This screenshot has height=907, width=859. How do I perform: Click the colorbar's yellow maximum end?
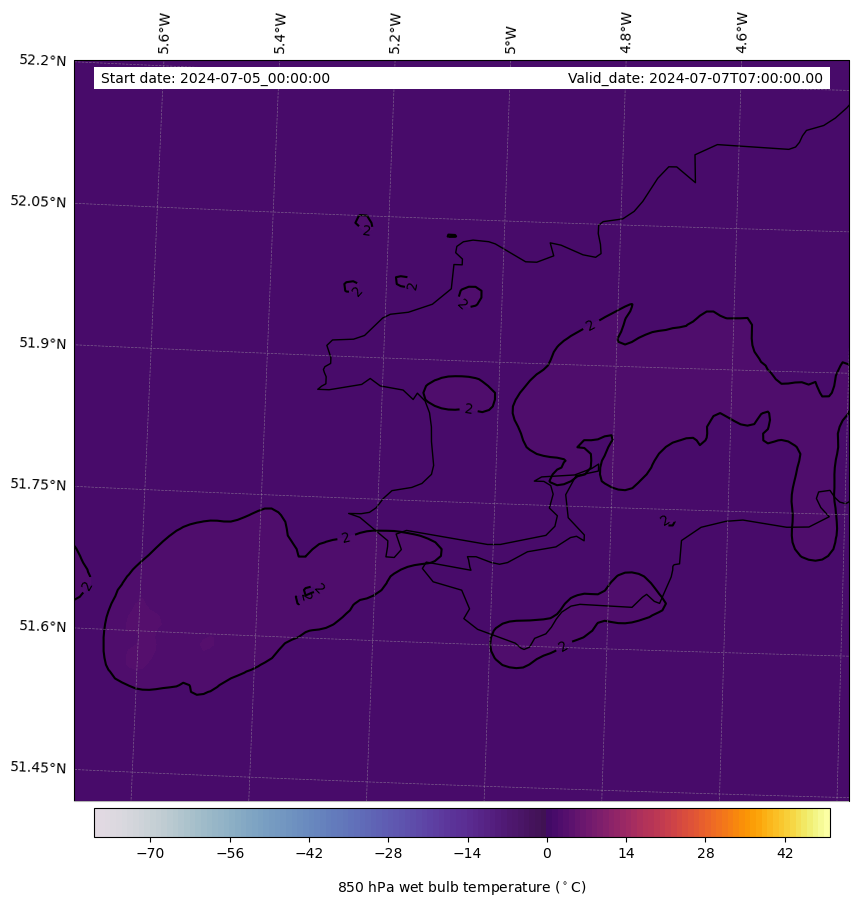[x=824, y=822]
